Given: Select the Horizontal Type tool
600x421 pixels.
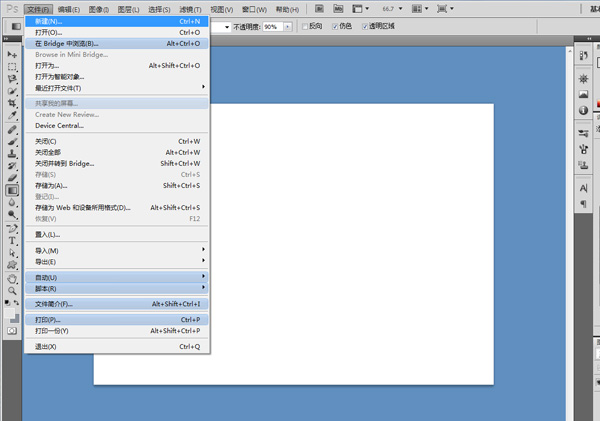Looking at the screenshot, I should pyautogui.click(x=12, y=241).
